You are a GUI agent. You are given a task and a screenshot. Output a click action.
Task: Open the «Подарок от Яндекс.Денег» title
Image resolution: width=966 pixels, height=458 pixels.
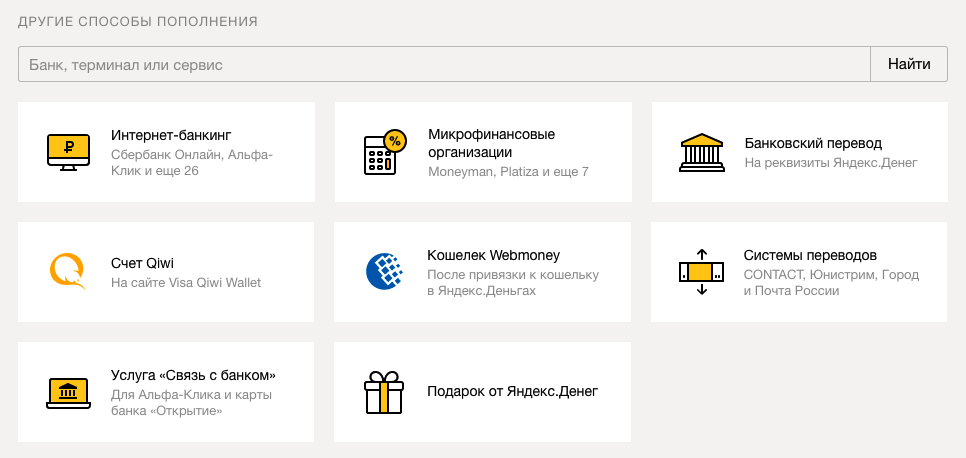click(512, 391)
